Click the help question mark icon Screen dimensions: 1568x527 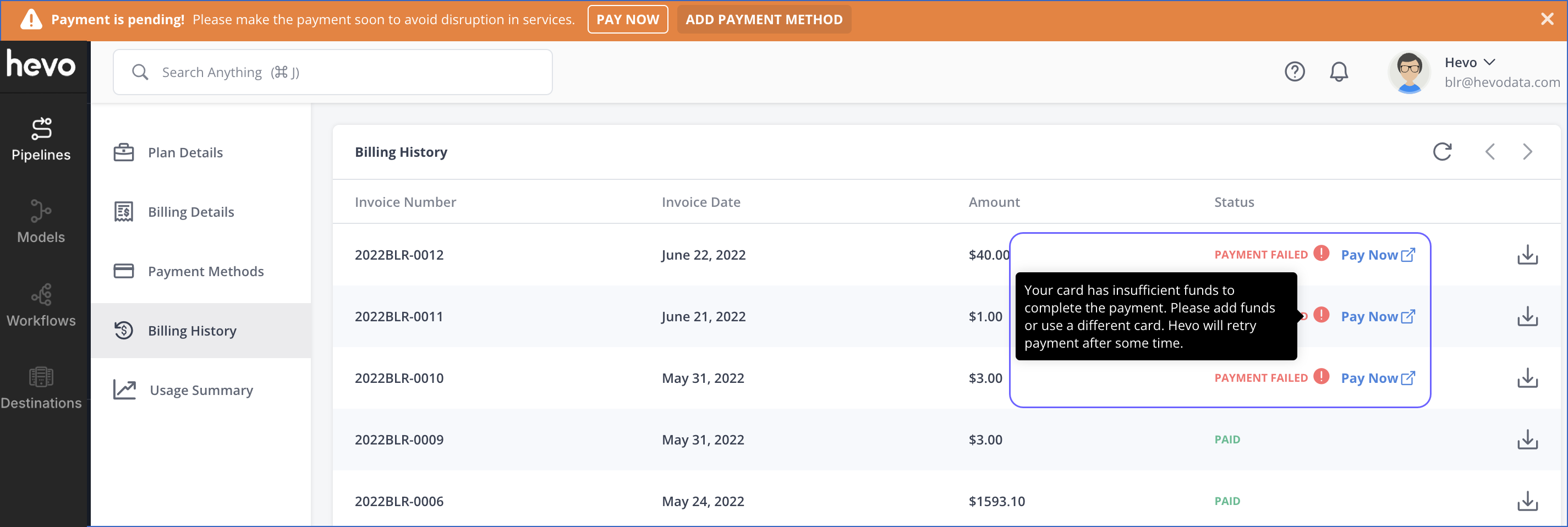coord(1295,71)
